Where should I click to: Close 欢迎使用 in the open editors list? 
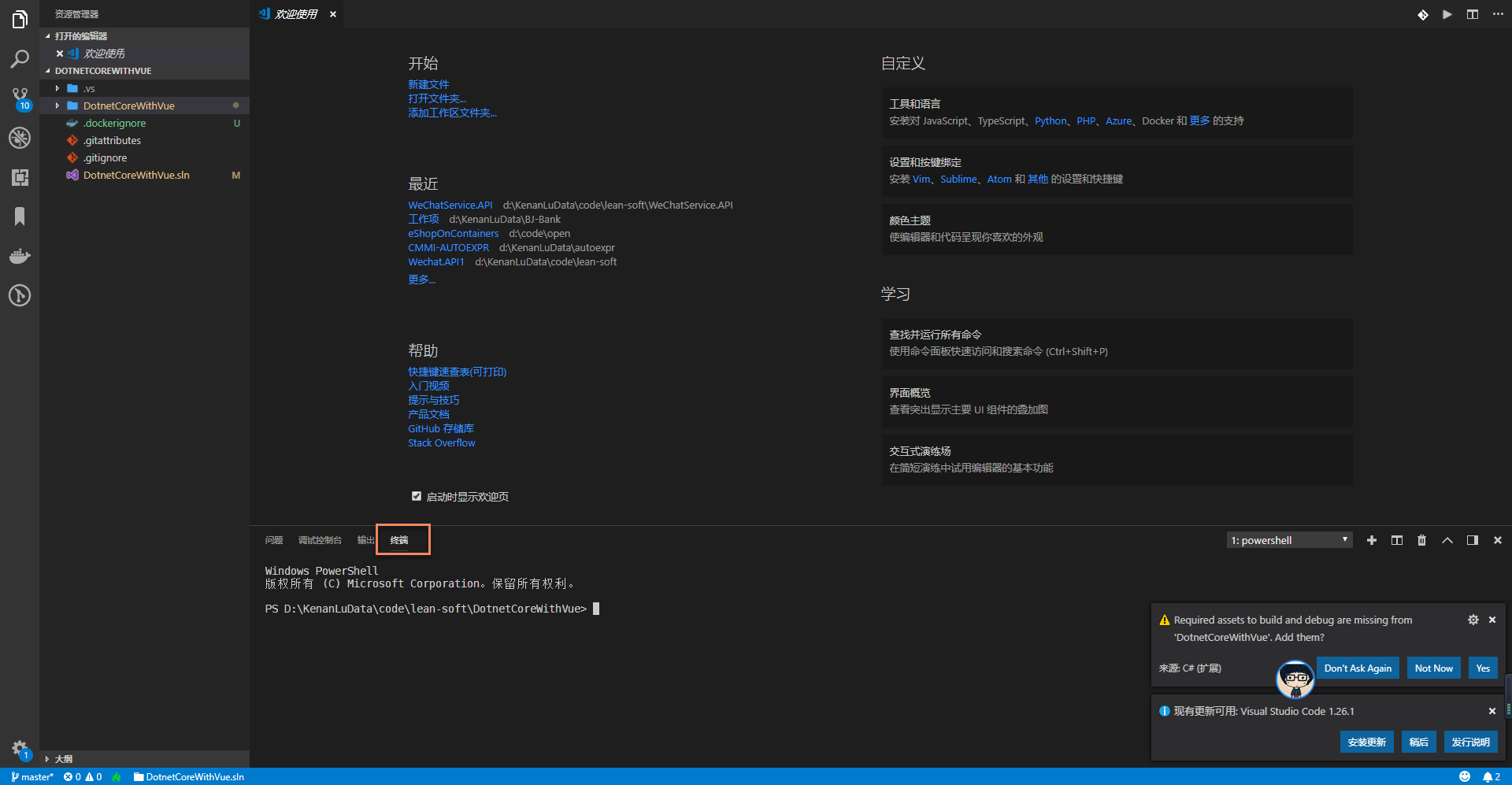click(x=60, y=54)
